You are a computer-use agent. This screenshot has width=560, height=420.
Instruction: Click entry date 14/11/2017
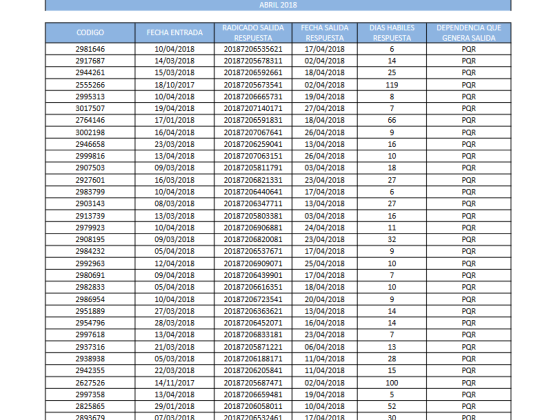pyautogui.click(x=175, y=383)
